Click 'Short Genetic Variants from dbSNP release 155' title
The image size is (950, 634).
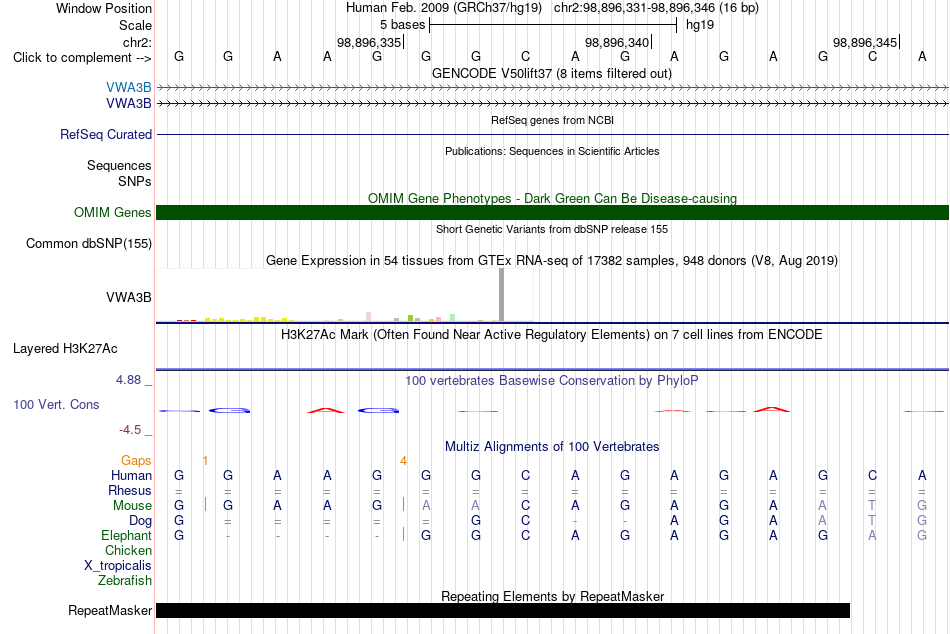click(x=552, y=229)
